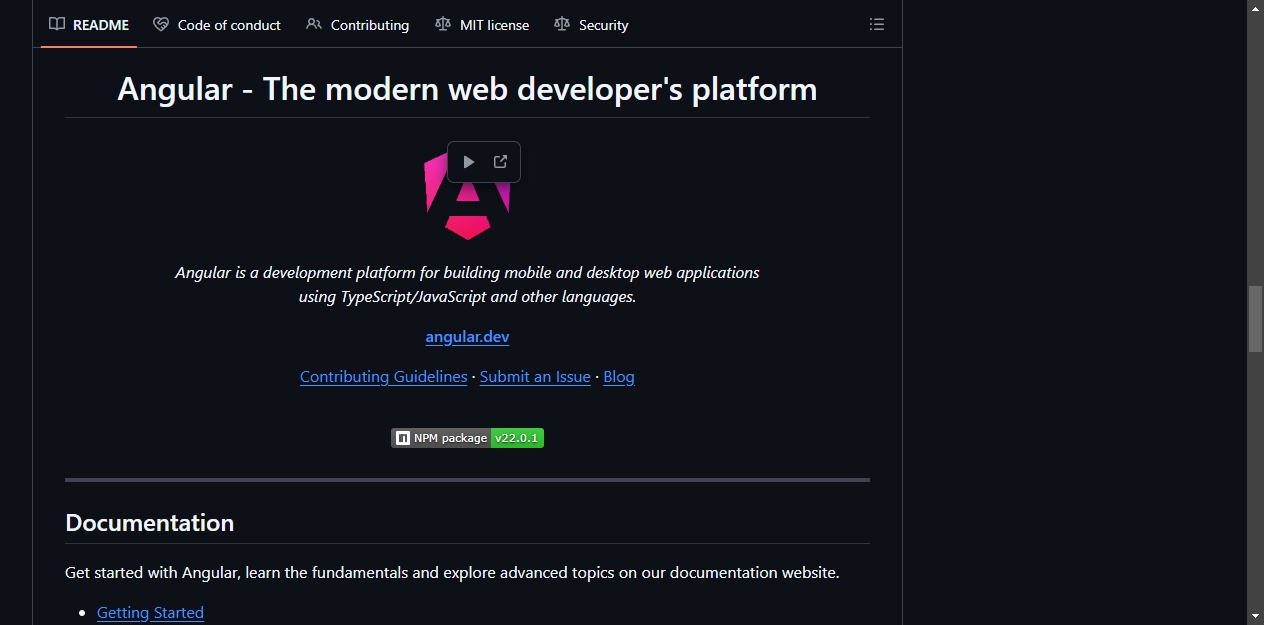Open the Contributing Guidelines link
The image size is (1264, 625).
383,377
